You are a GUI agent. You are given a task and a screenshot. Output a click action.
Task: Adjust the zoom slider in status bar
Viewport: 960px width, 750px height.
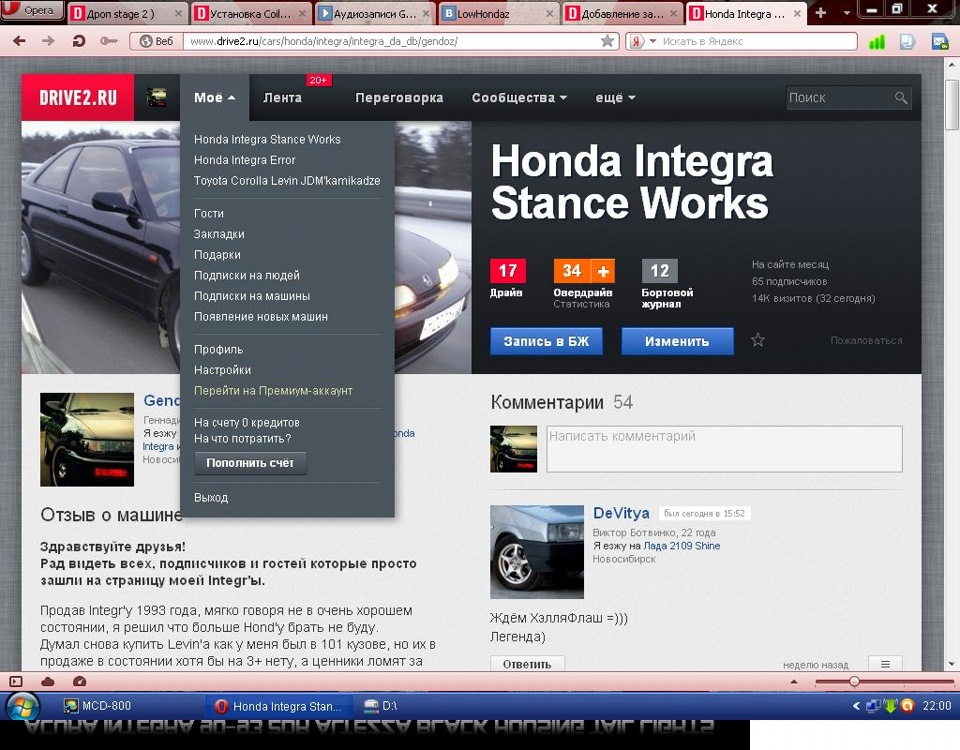pos(854,681)
